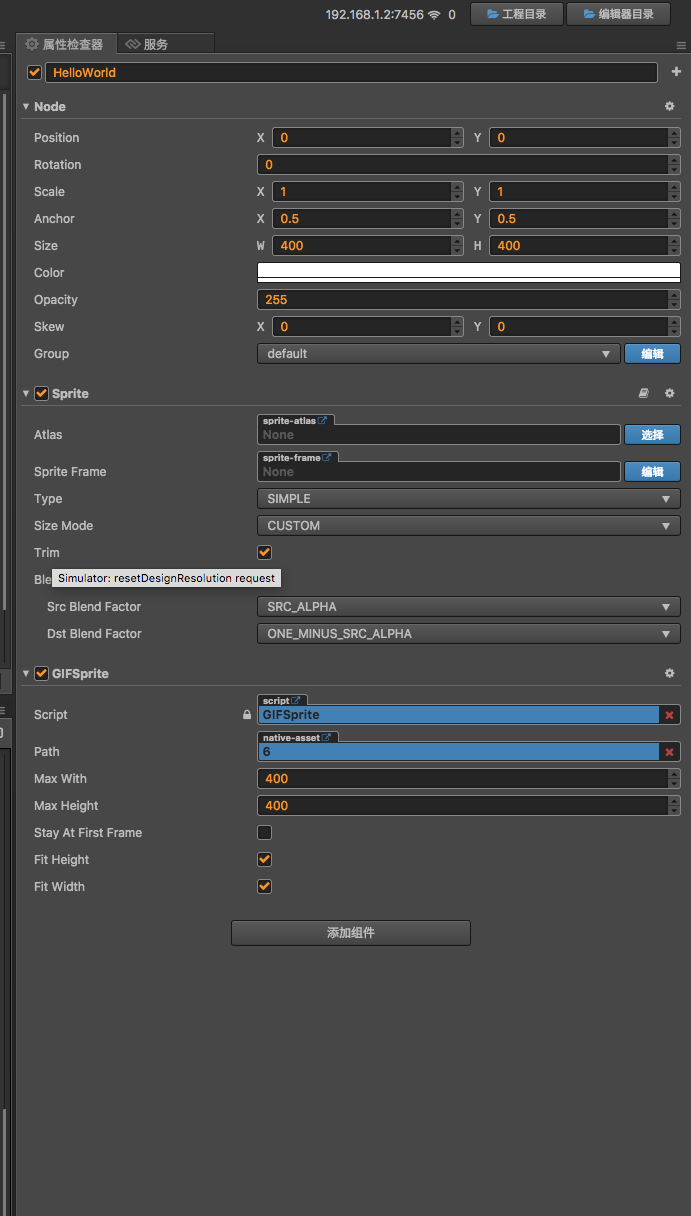Click the Wi-Fi connection icon in top bar
Viewport: 691px width, 1216px height.
433,15
